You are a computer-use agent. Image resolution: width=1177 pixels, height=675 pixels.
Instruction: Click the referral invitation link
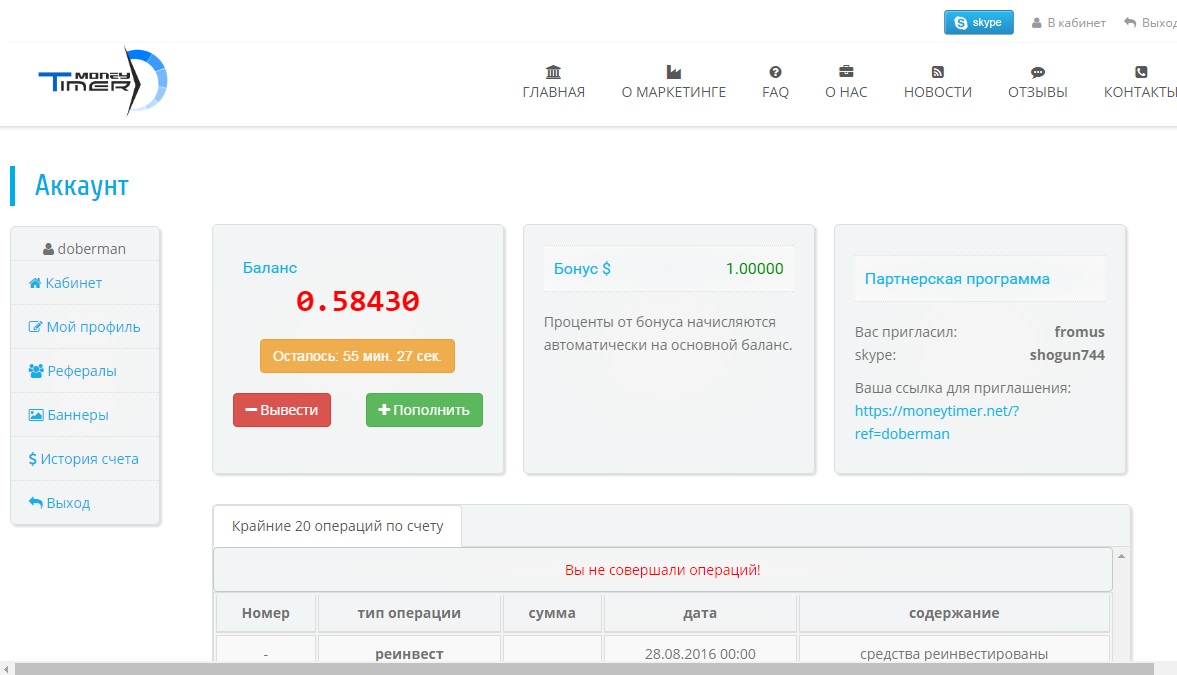click(936, 422)
